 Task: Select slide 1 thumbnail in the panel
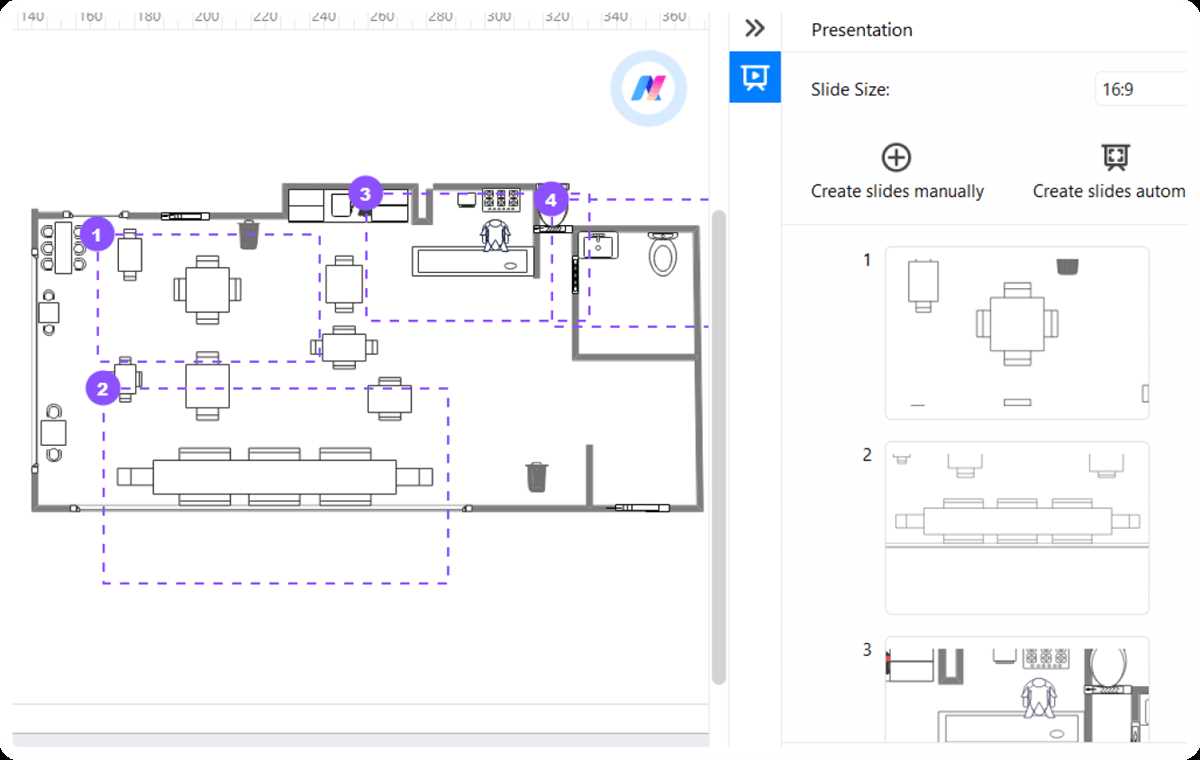[x=1017, y=333]
